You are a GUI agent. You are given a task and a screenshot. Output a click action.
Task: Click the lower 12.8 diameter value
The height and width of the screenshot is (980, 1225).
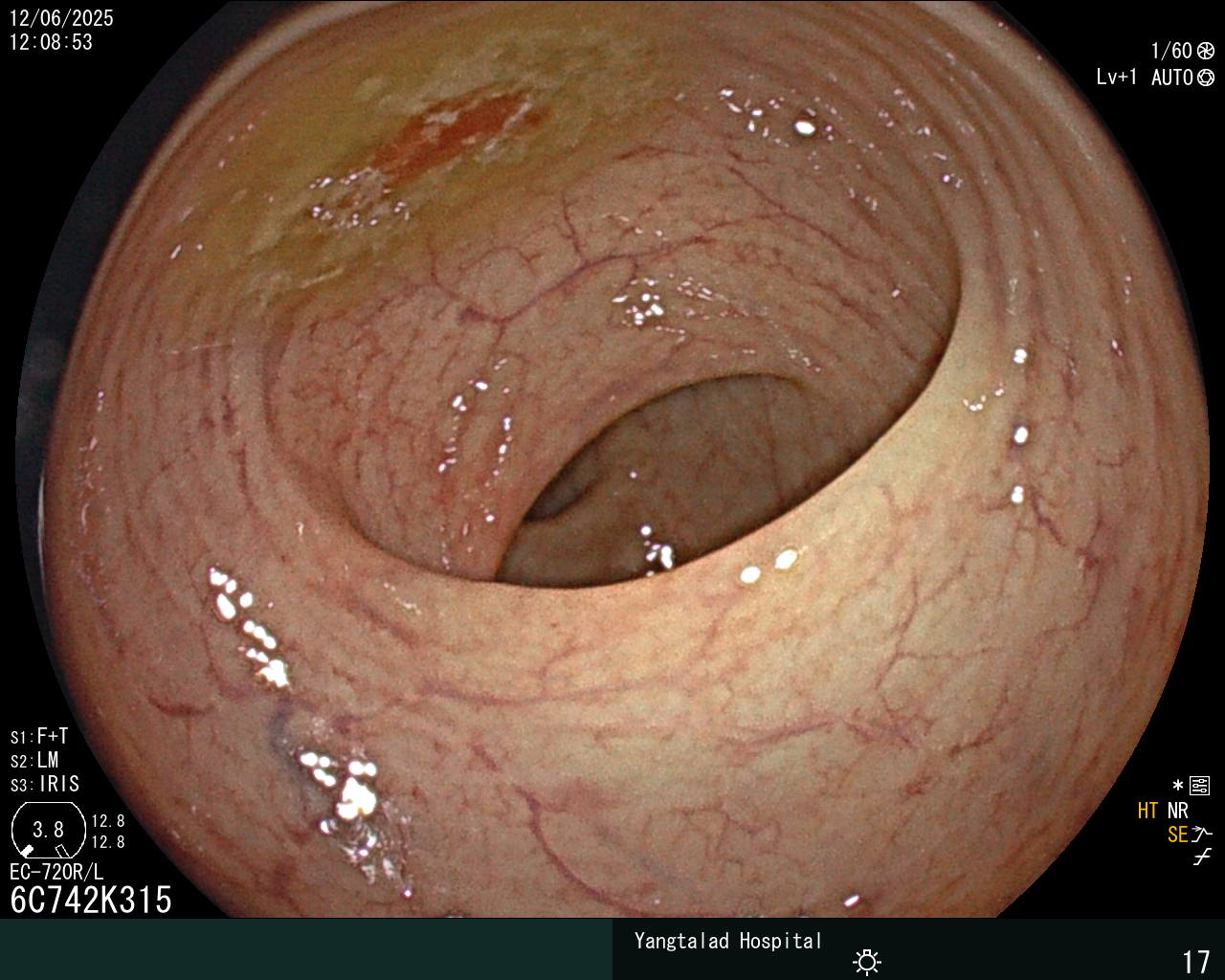(108, 842)
